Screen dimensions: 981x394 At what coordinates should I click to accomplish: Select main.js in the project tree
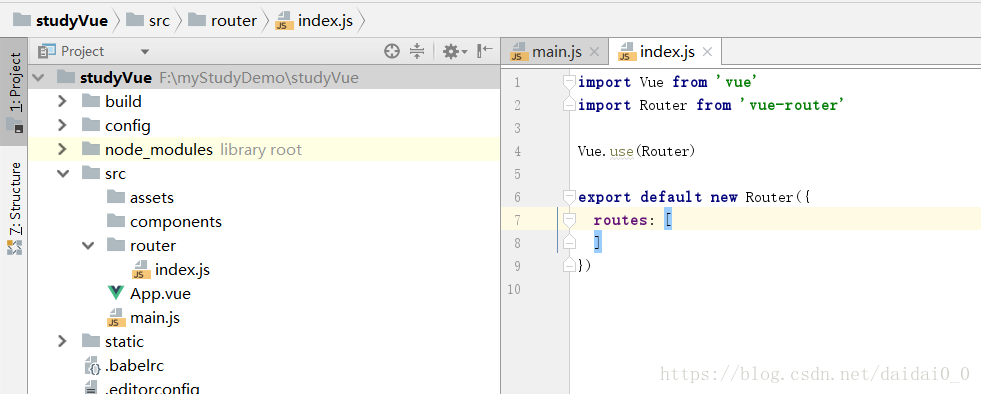[155, 318]
